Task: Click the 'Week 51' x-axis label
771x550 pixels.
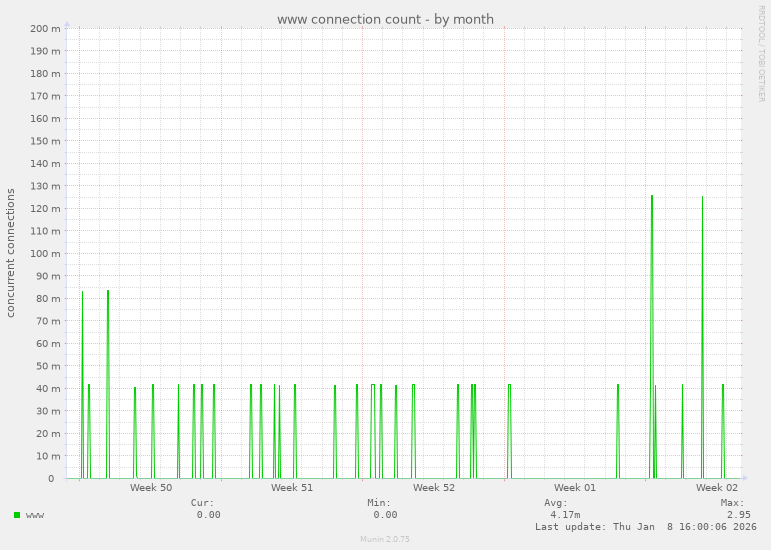Action: point(292,488)
